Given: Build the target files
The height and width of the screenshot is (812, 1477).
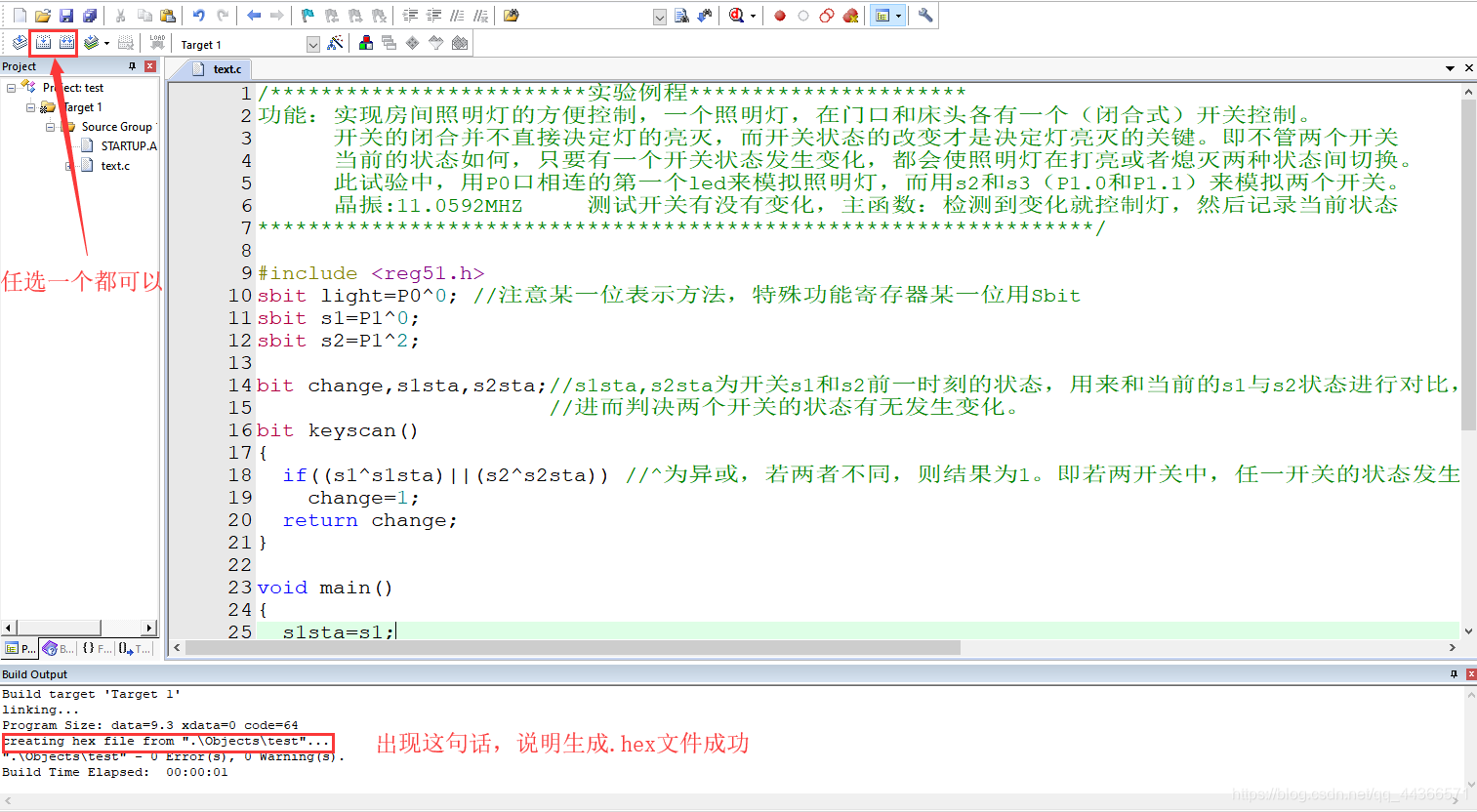Looking at the screenshot, I should click(x=43, y=43).
